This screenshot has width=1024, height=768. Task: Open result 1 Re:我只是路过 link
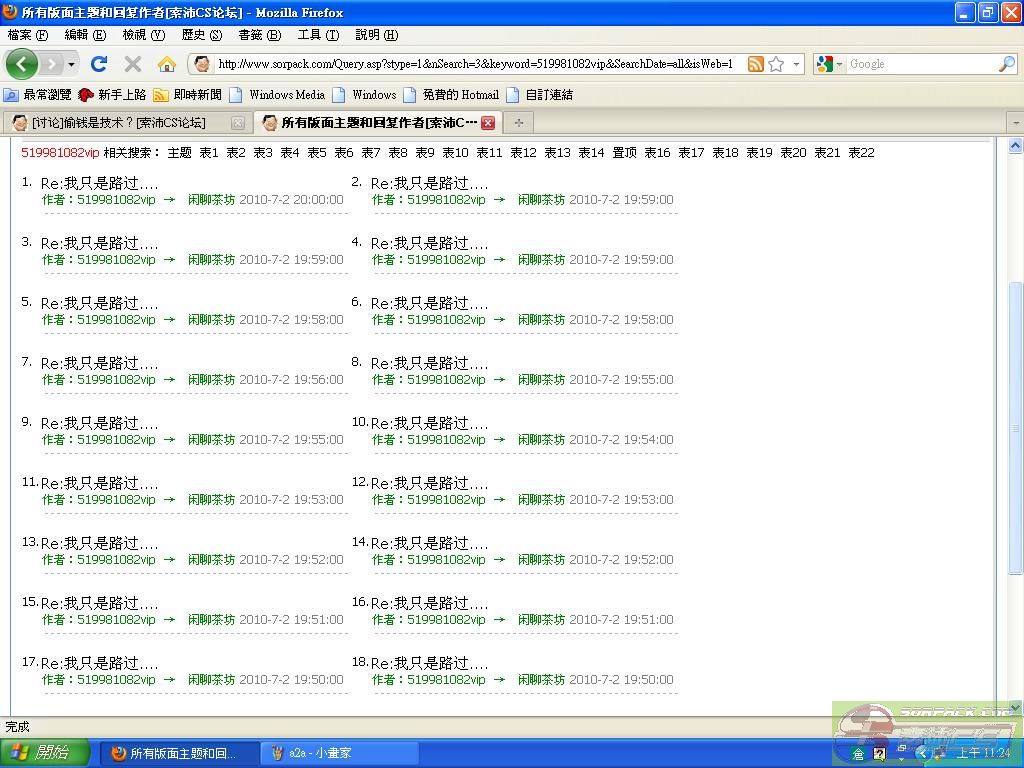[99, 184]
